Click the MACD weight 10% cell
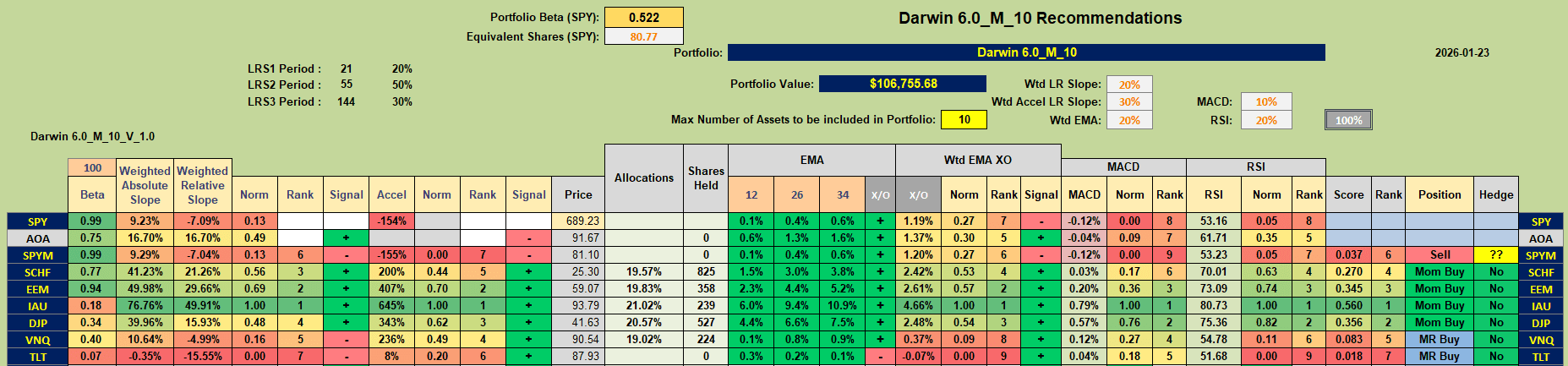This screenshot has width=1568, height=366. [1266, 101]
